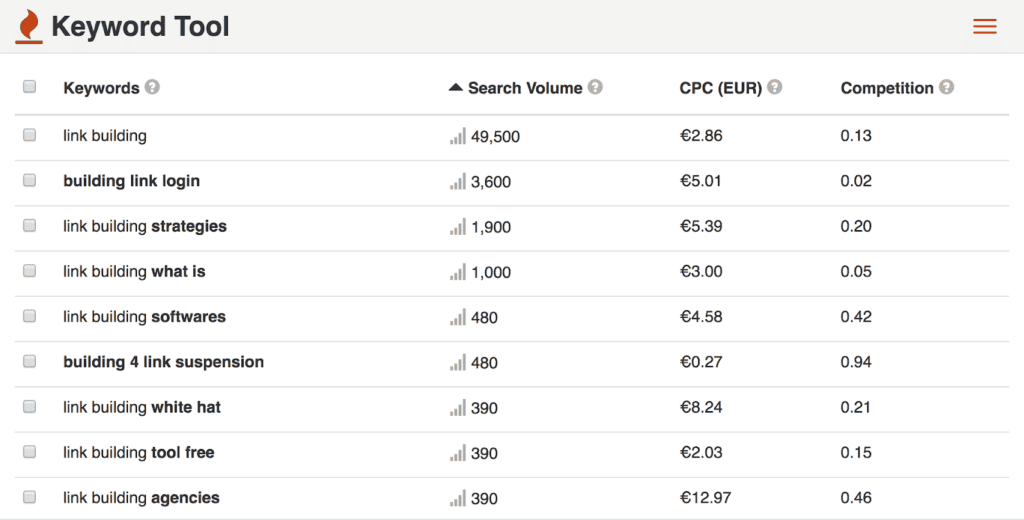Click help icon next to Keywords header
The height and width of the screenshot is (520, 1024).
tap(152, 87)
